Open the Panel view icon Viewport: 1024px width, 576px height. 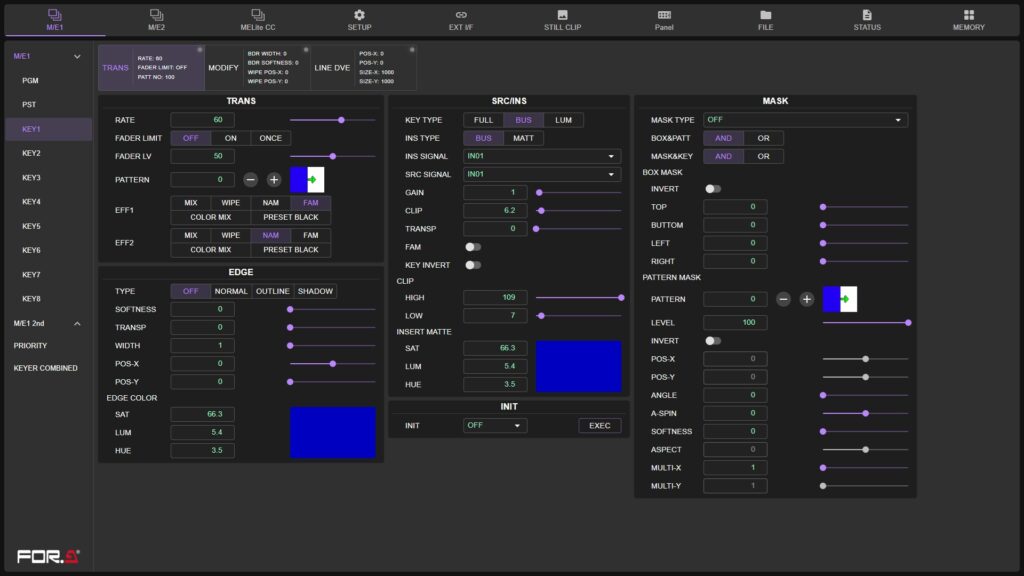[663, 14]
